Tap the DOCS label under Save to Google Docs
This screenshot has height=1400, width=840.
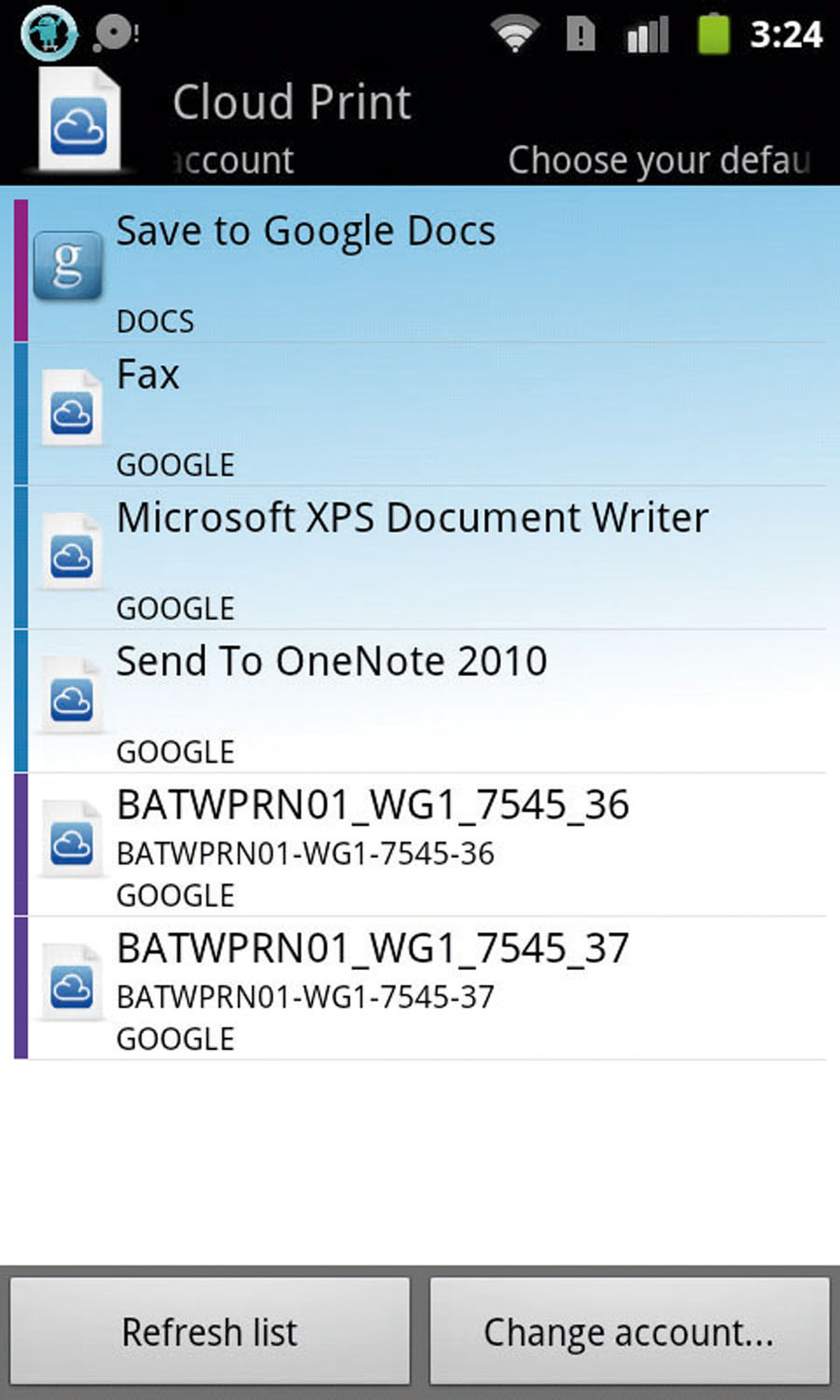pos(155,321)
